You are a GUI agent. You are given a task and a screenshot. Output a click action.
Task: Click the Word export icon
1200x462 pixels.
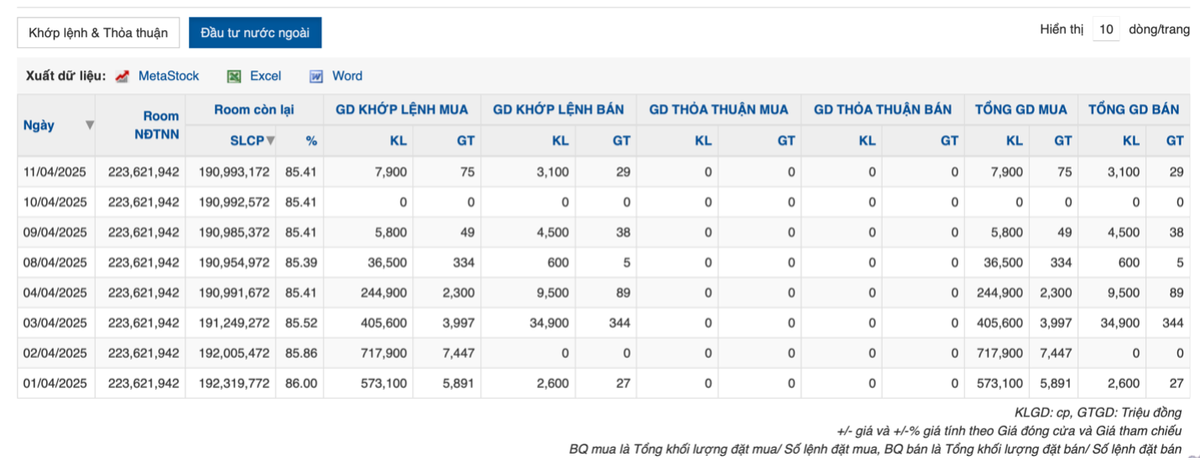click(316, 76)
